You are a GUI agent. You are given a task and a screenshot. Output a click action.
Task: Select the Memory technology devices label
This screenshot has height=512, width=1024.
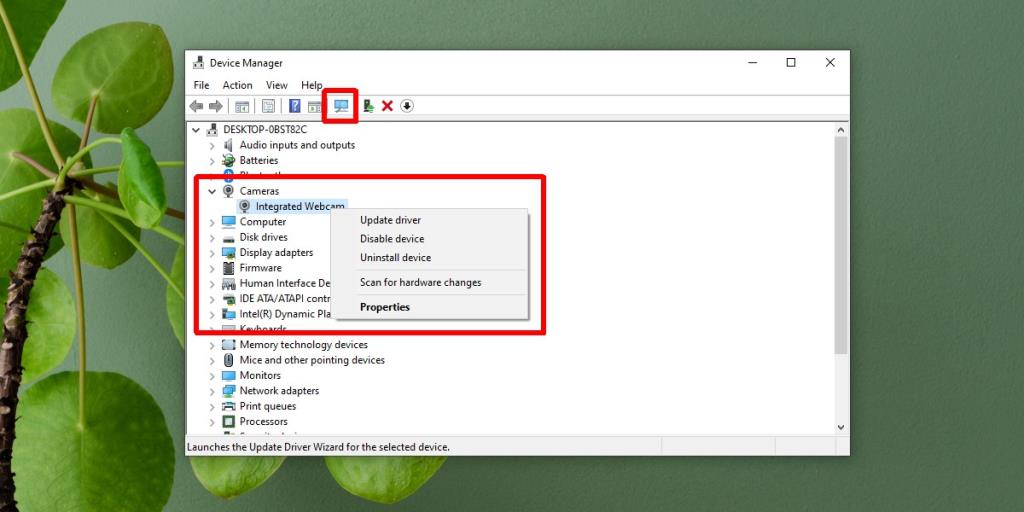(x=304, y=344)
